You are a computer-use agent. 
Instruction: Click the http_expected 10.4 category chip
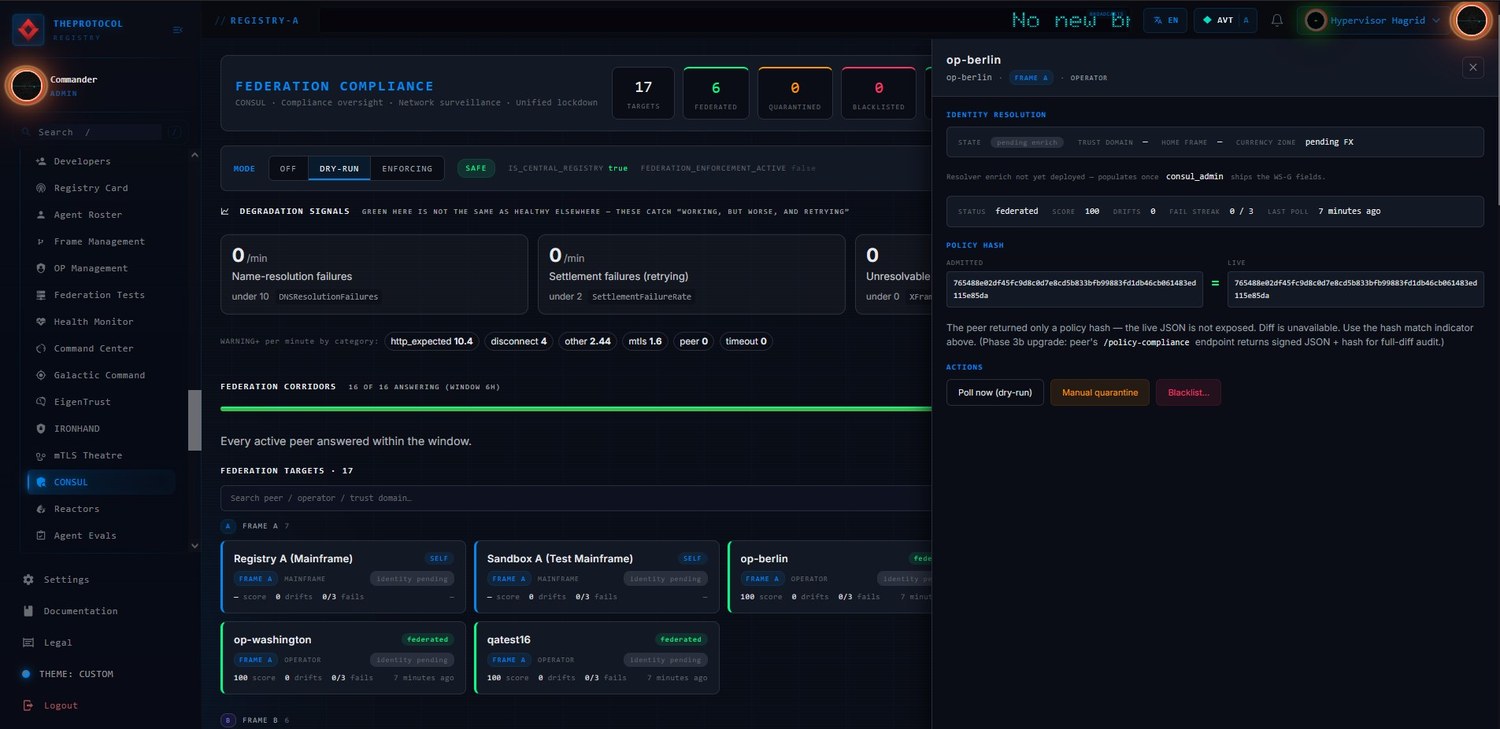[432, 341]
